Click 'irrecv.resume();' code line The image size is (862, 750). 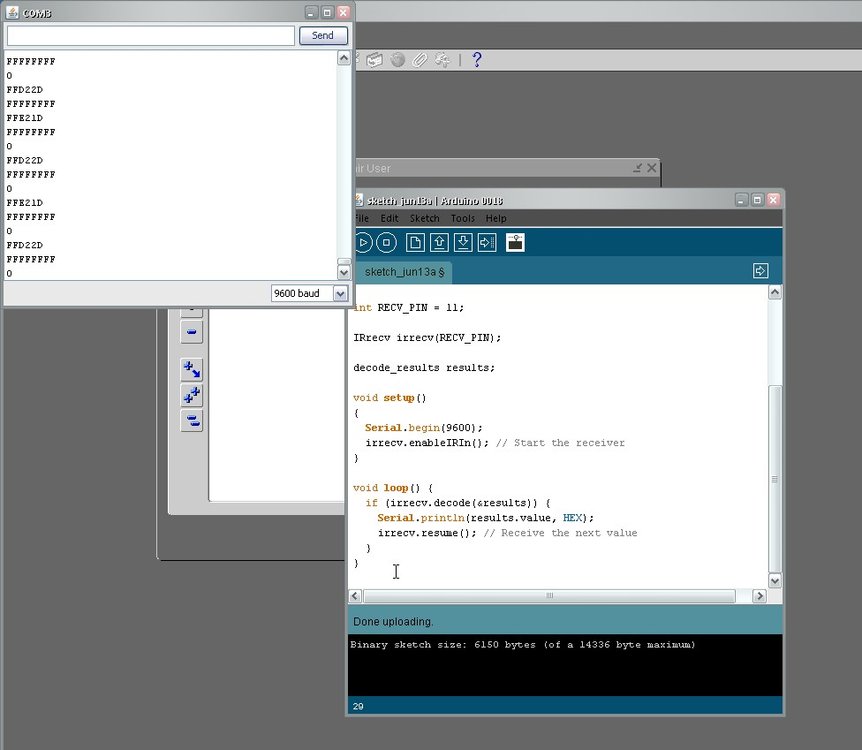[427, 533]
